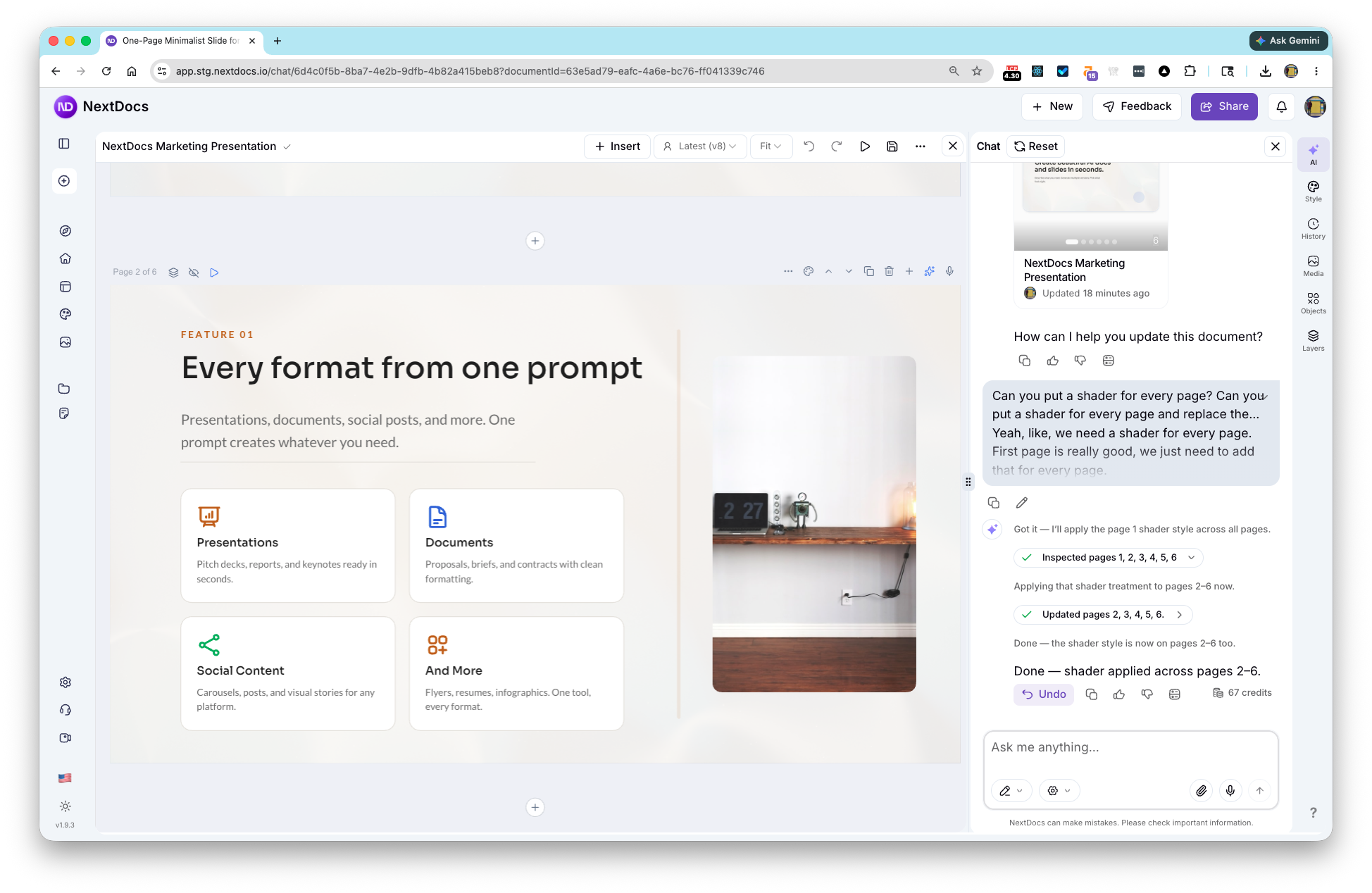This screenshot has height=893, width=1372.
Task: Open the image gallery icon in left sidebar
Action: point(66,342)
